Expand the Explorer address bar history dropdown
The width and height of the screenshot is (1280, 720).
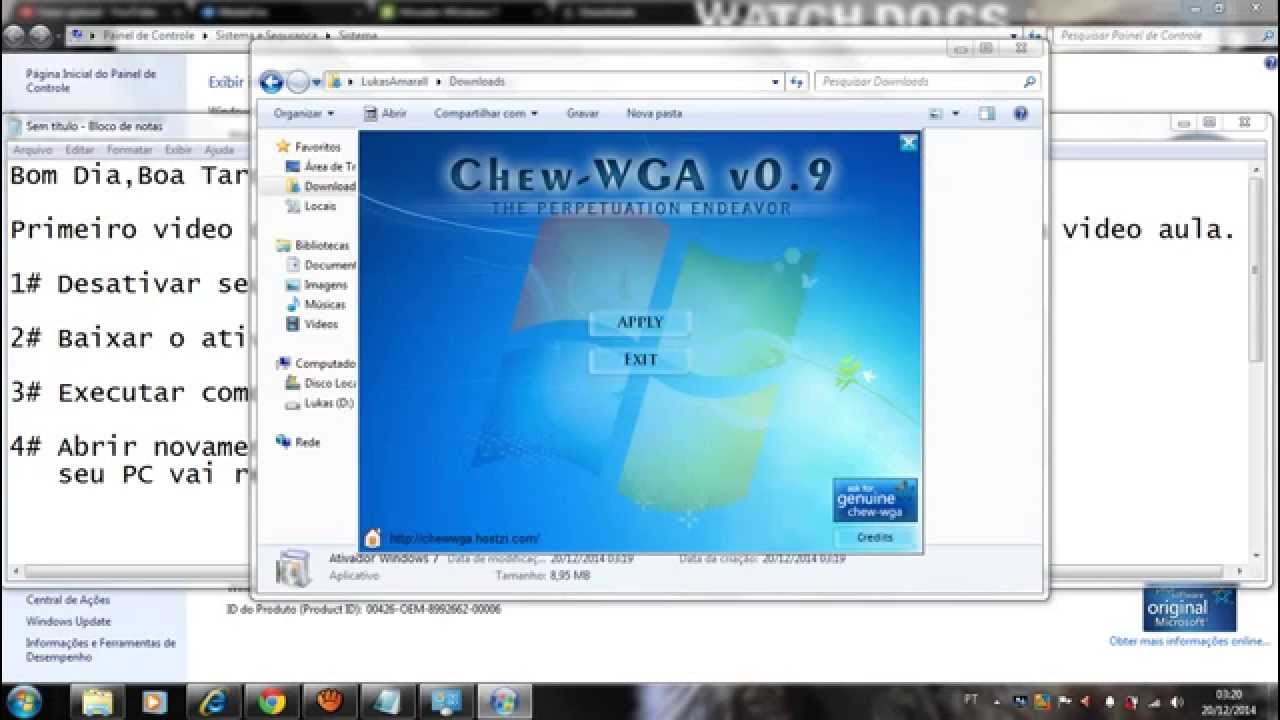coord(775,82)
